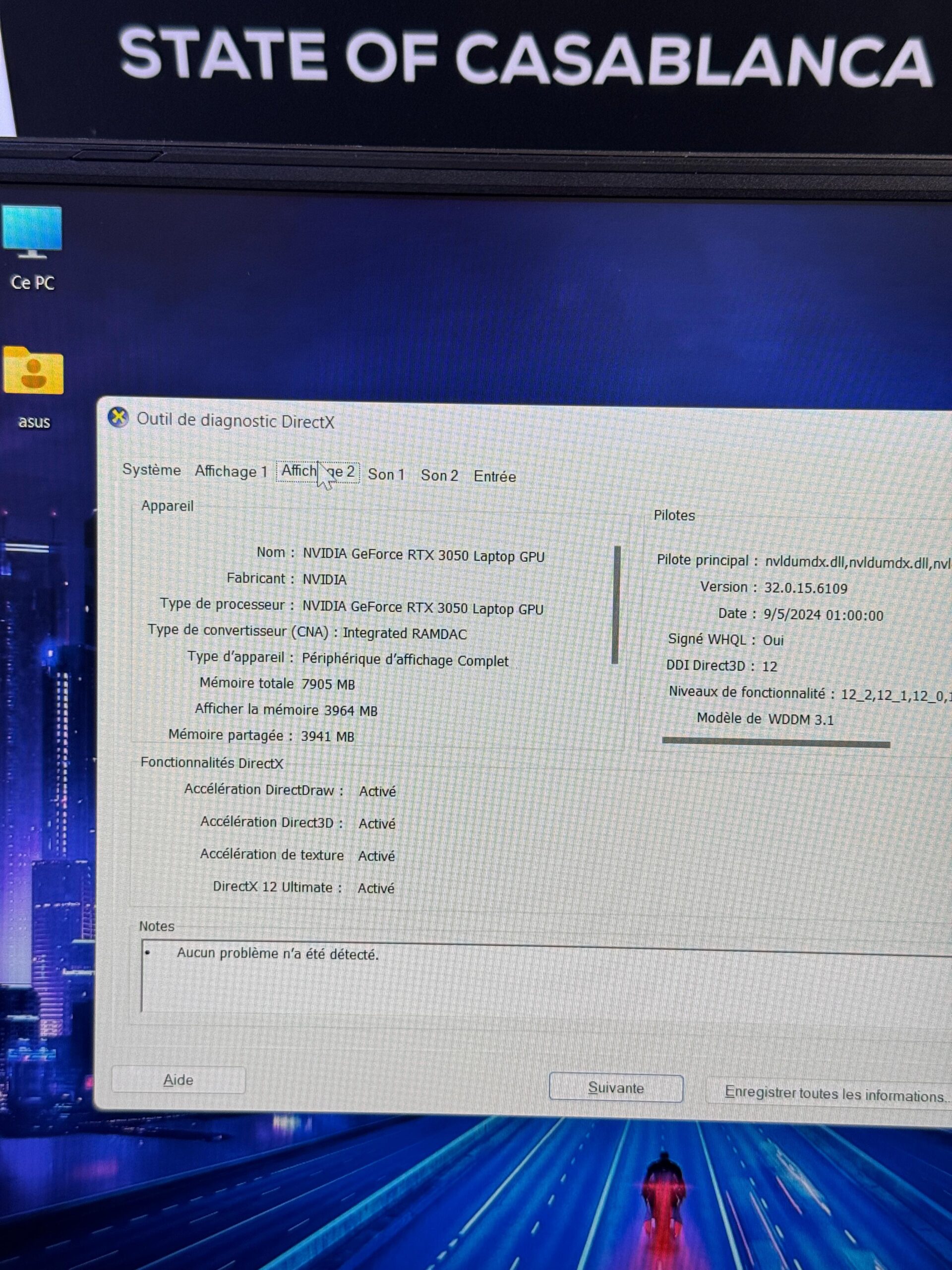The width and height of the screenshot is (952, 1270).
Task: Click the Appareil vertical scrollbar
Action: (616, 605)
